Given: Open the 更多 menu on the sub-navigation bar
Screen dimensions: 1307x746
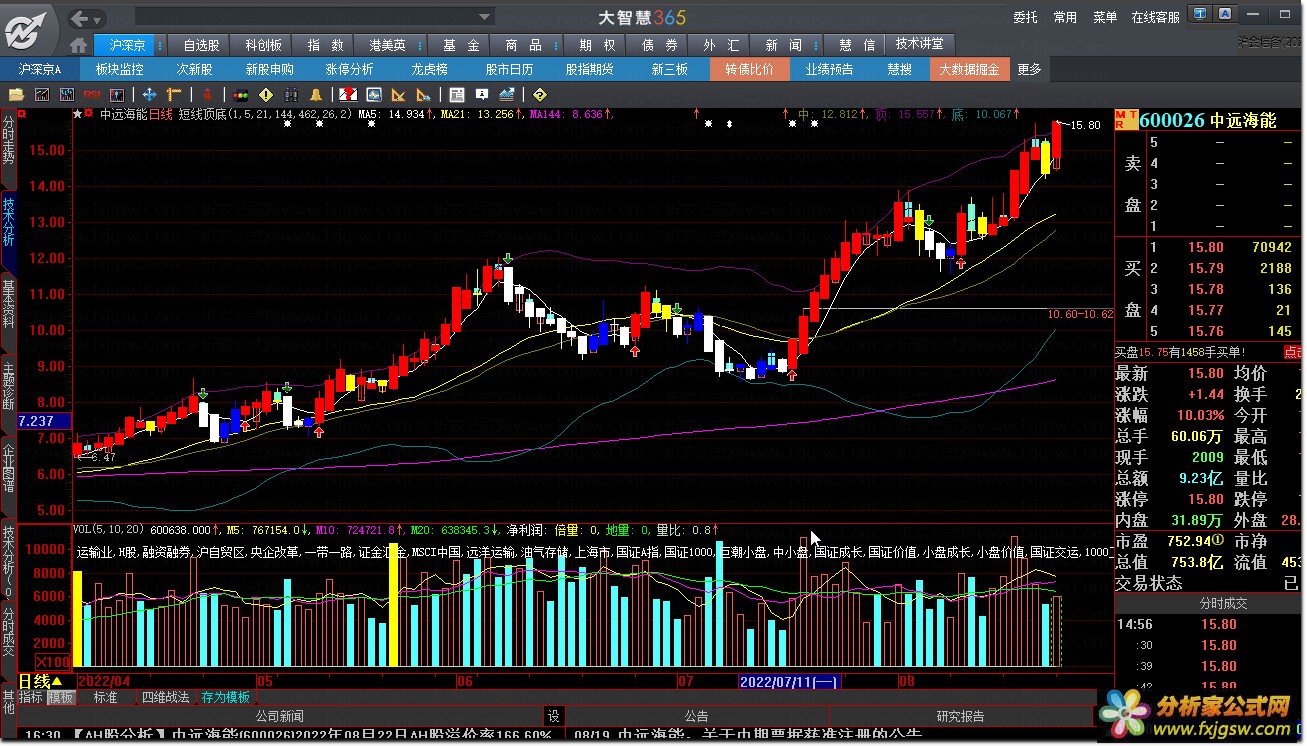Looking at the screenshot, I should tap(1029, 69).
